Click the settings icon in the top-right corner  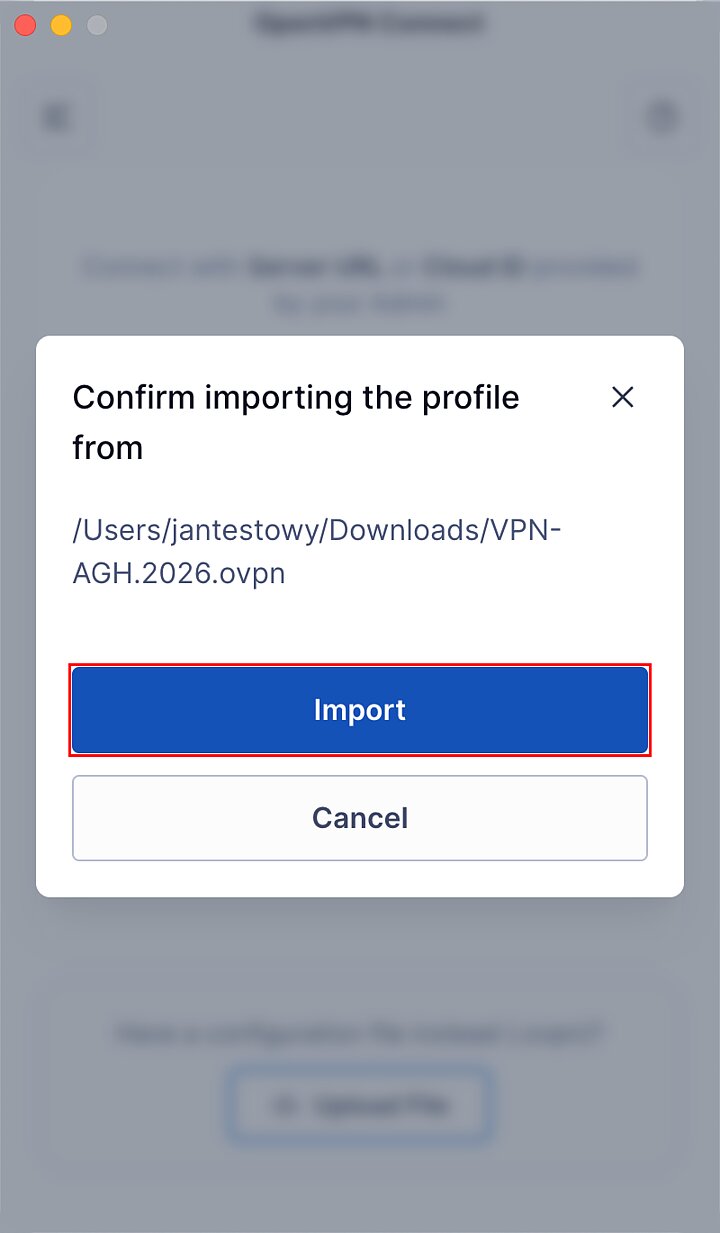[x=662, y=116]
